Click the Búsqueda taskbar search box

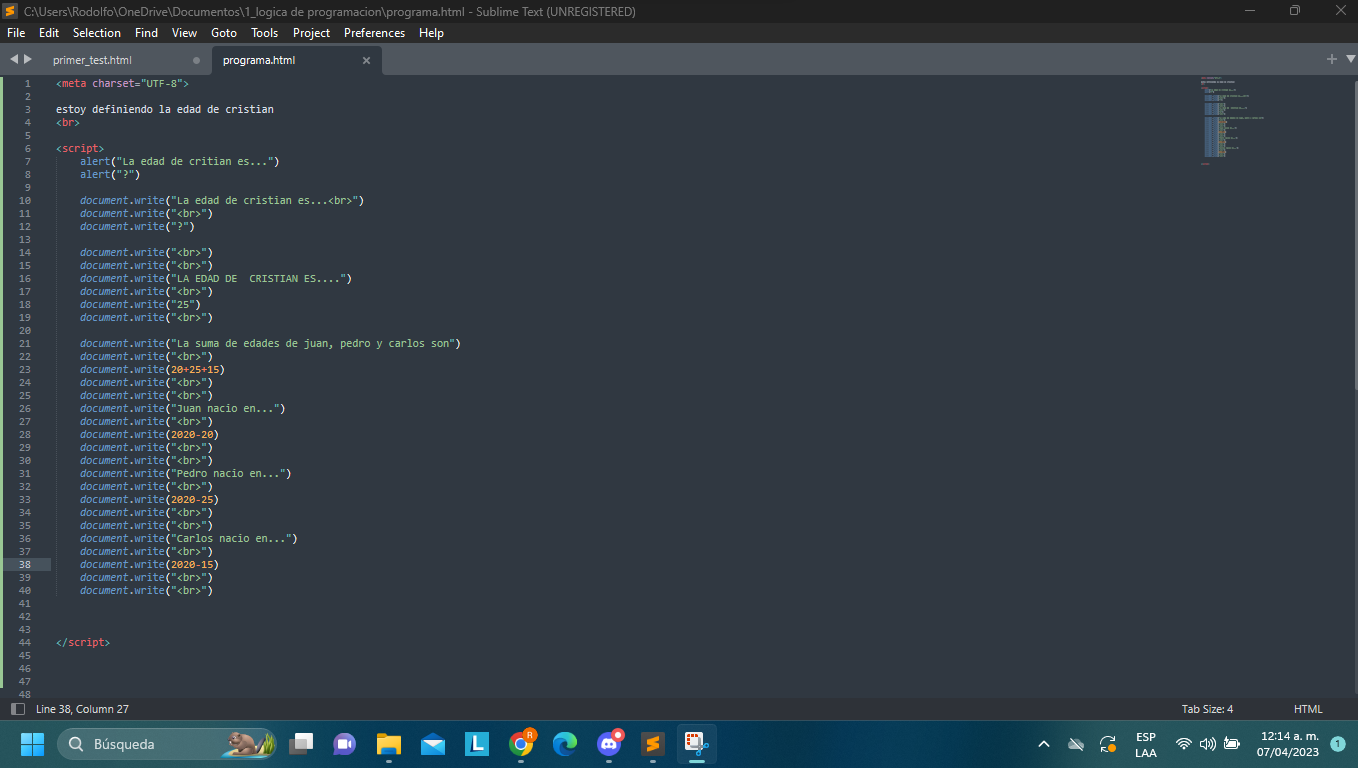(166, 744)
